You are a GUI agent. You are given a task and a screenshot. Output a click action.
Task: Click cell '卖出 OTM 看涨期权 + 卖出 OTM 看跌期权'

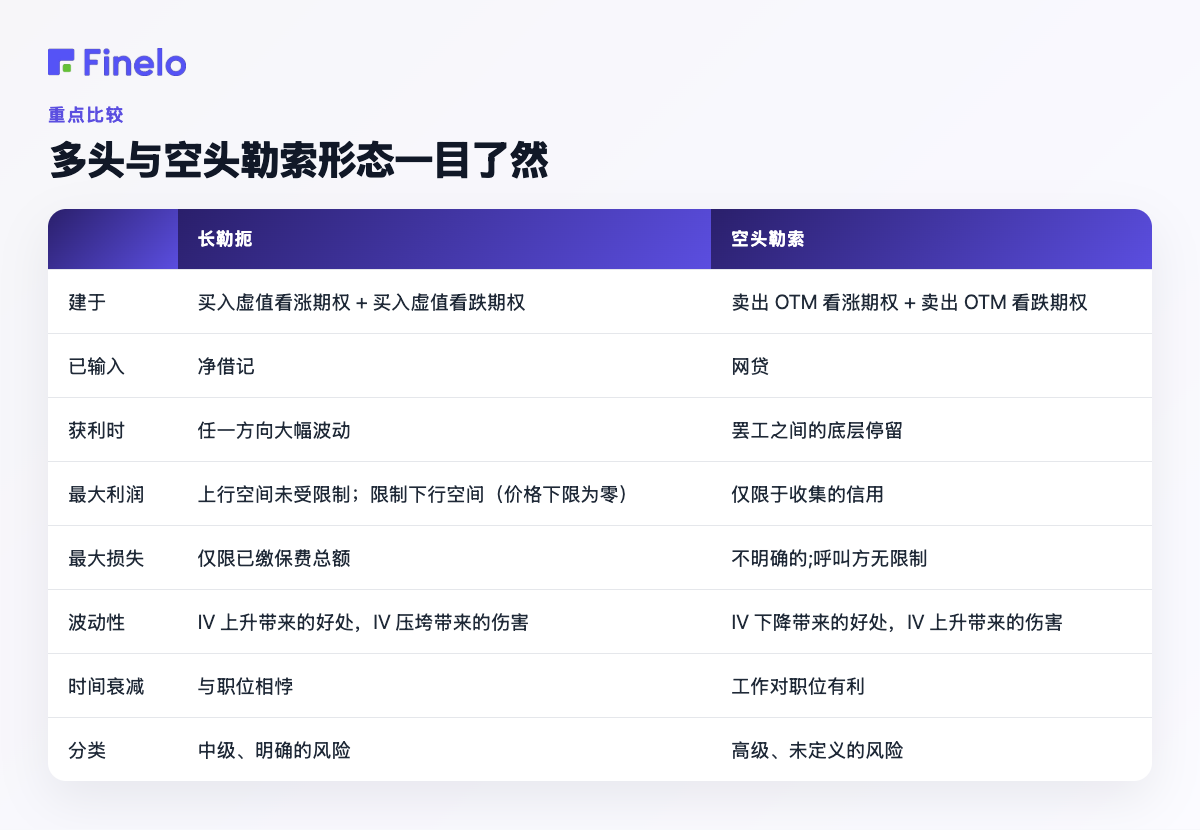click(909, 302)
